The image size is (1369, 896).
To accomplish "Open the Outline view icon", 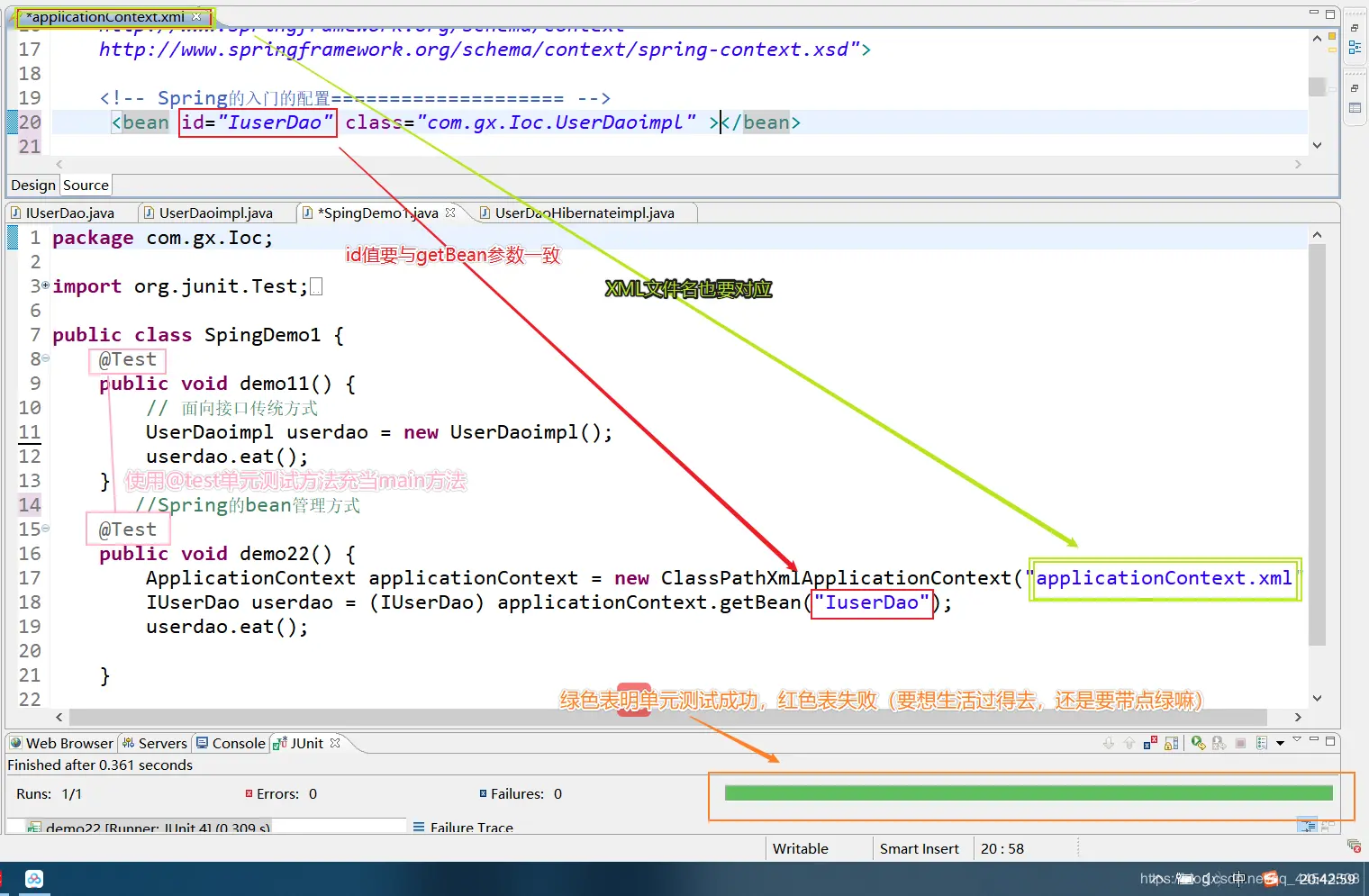I will (x=1355, y=48).
